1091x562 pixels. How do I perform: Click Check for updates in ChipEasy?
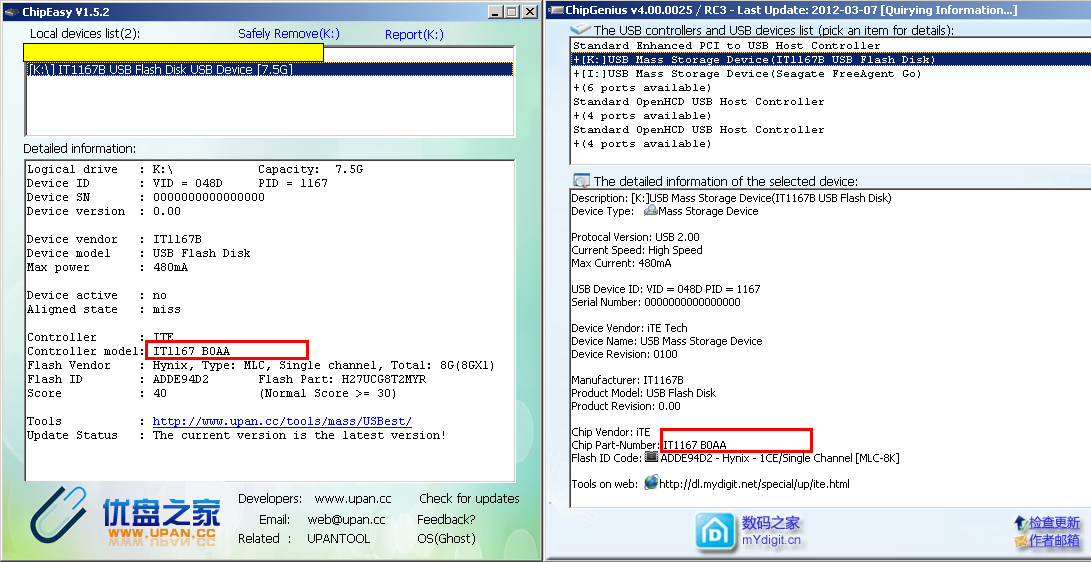tap(469, 498)
